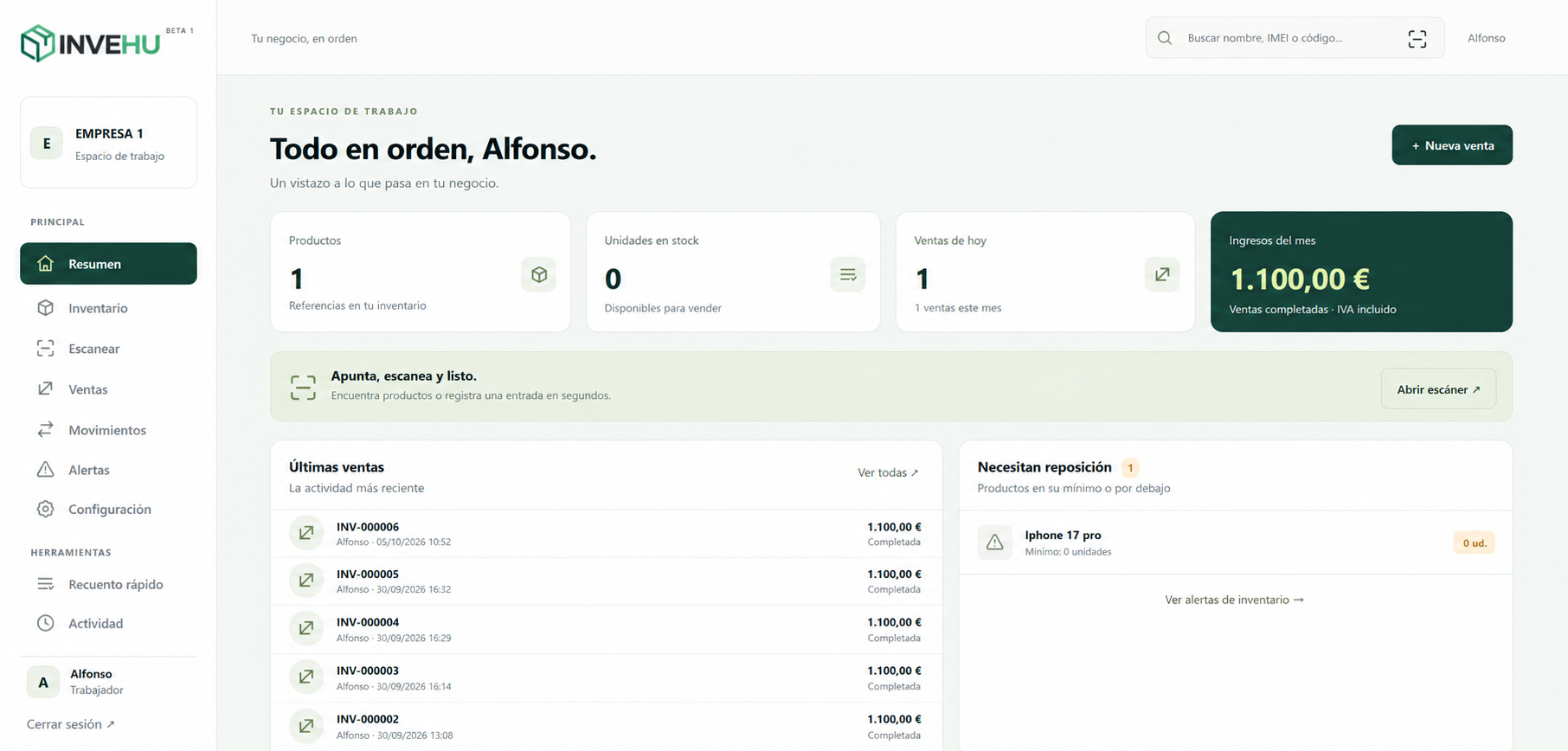Viewport: 1568px width, 751px height.
Task: Click the Alfonso Trabajador profile avatar in sidebar
Action: (43, 682)
